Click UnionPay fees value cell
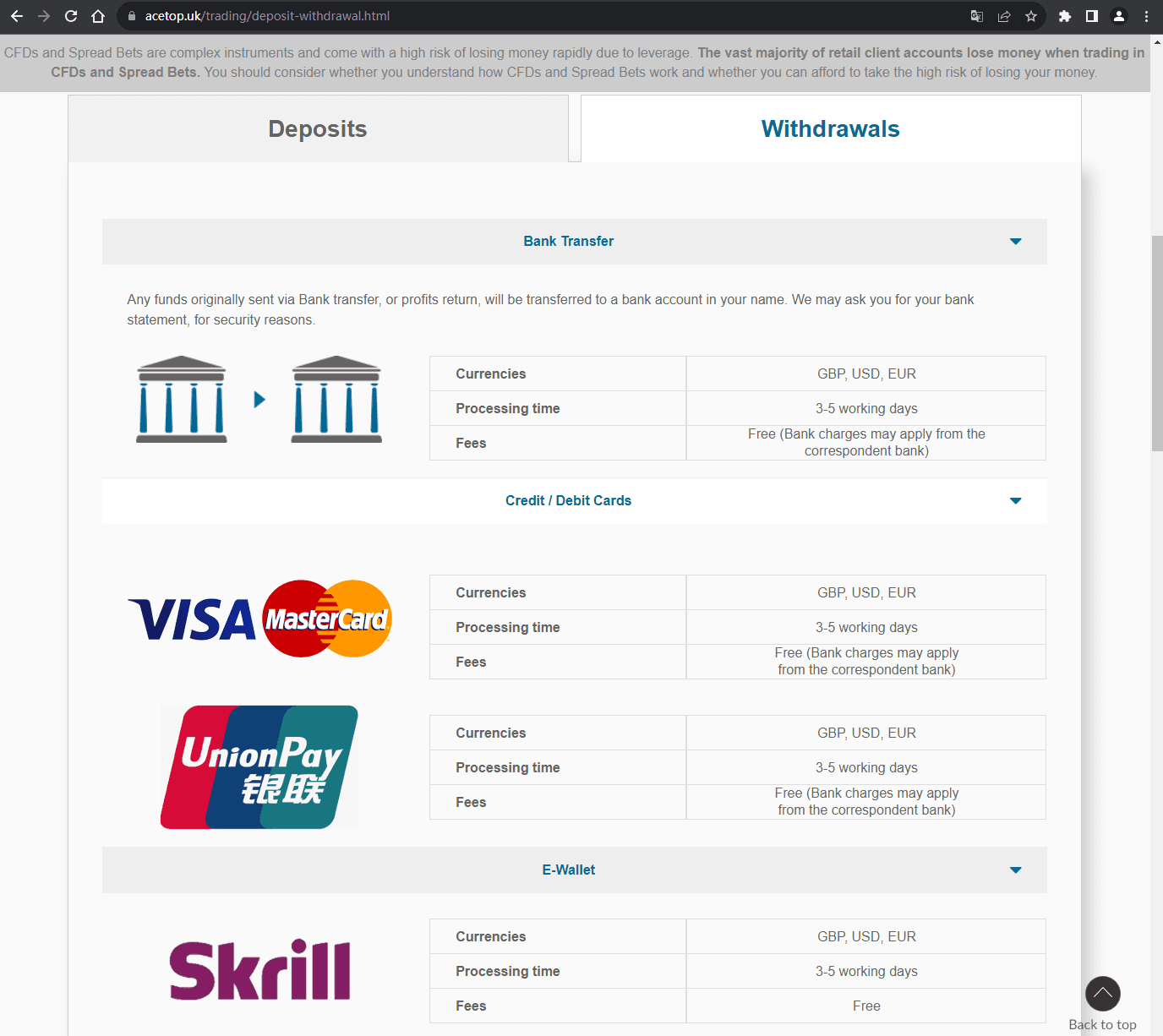 (x=866, y=802)
